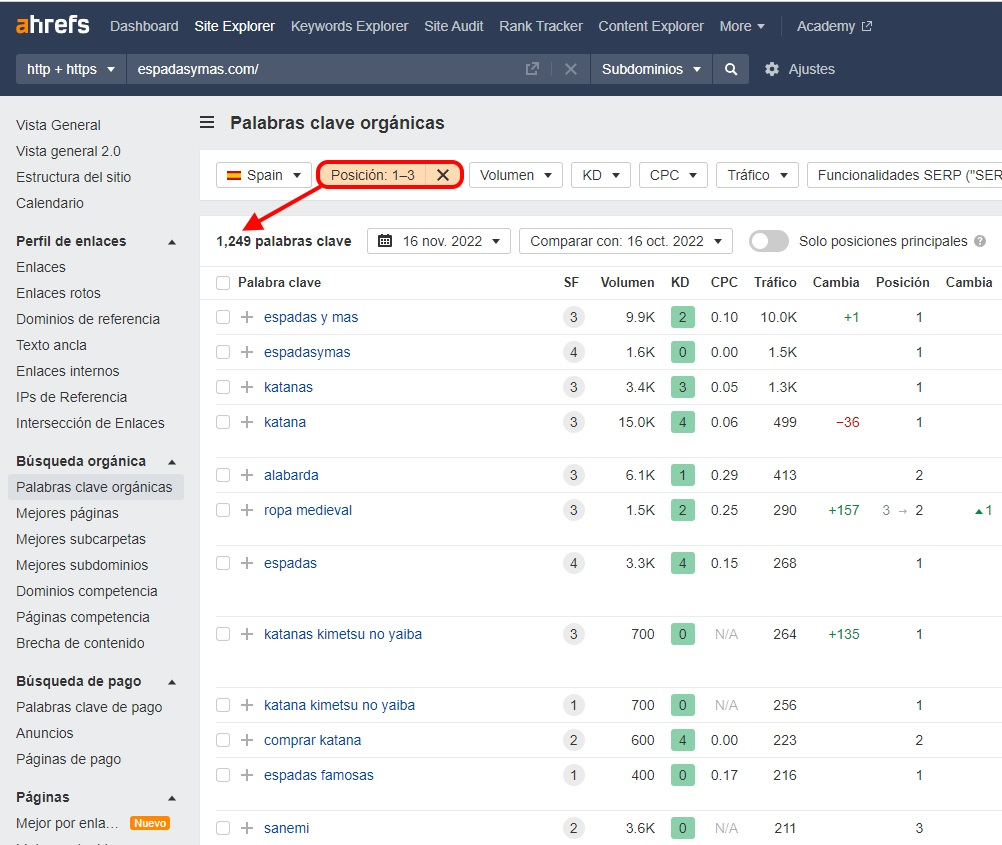Remove the Posición 1–3 filter
The image size is (1002, 845).
443,175
